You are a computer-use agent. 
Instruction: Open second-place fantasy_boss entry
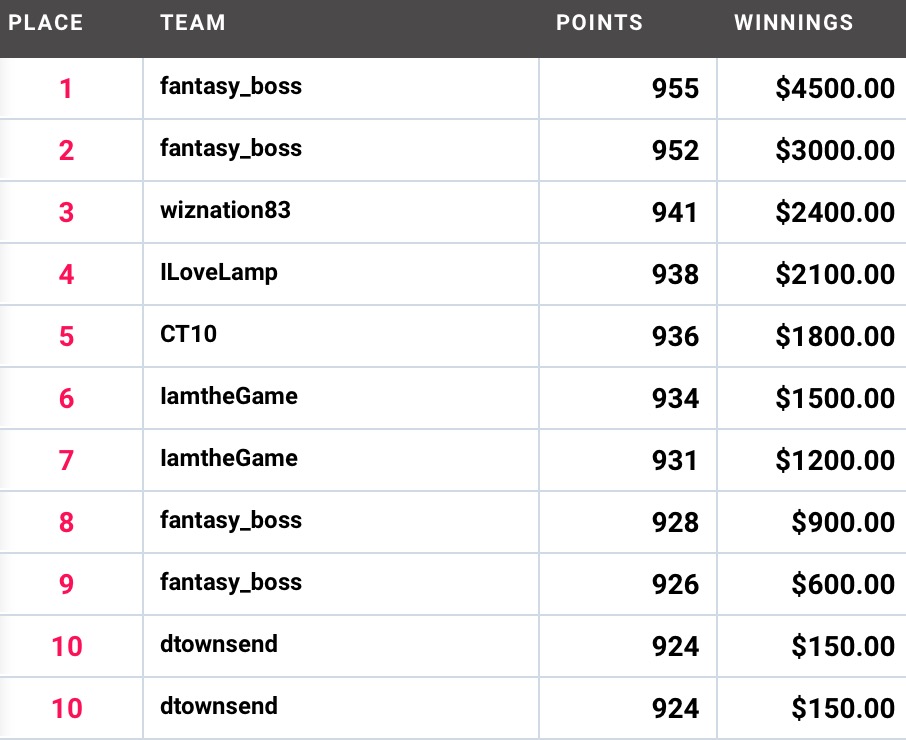coord(231,148)
